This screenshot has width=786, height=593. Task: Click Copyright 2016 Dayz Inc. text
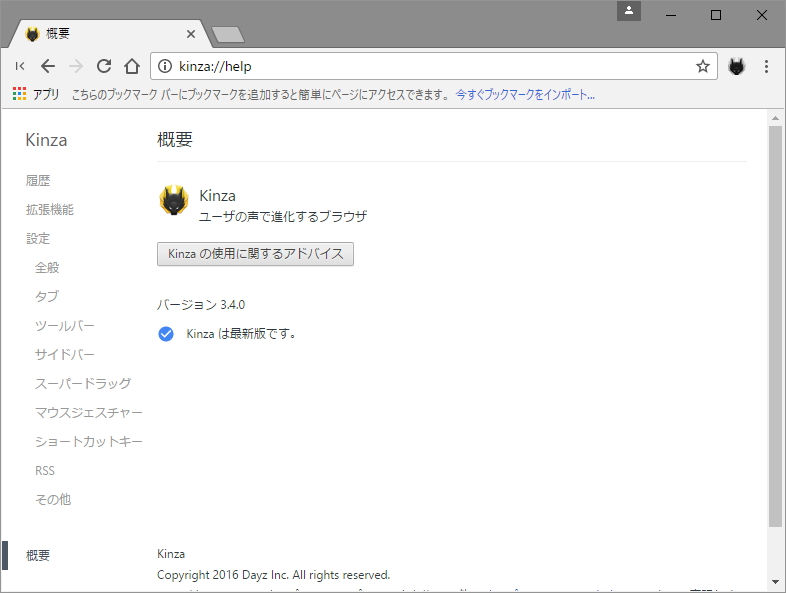point(273,575)
